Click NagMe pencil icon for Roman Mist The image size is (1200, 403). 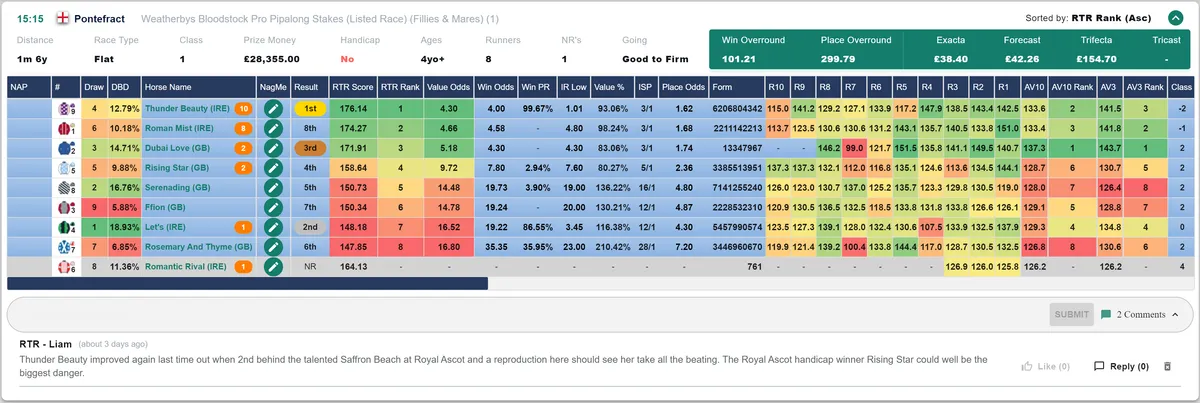(273, 128)
